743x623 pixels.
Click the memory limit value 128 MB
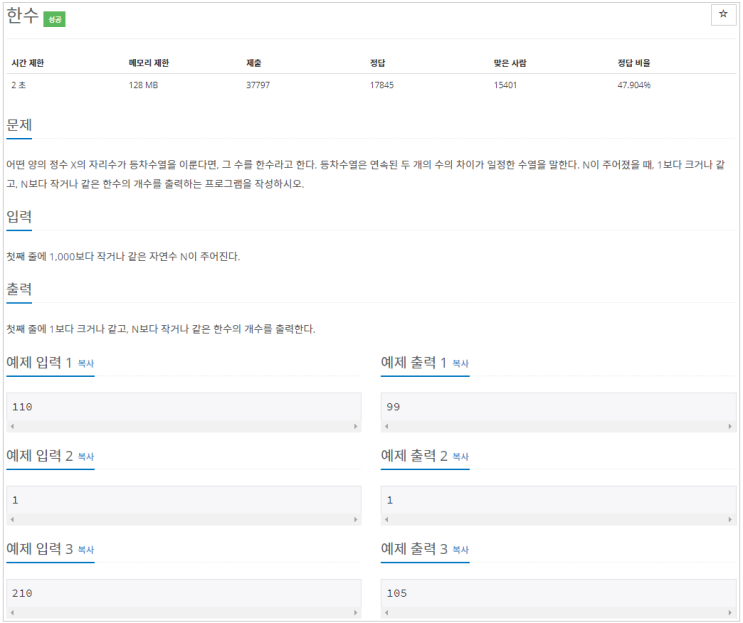(x=144, y=85)
